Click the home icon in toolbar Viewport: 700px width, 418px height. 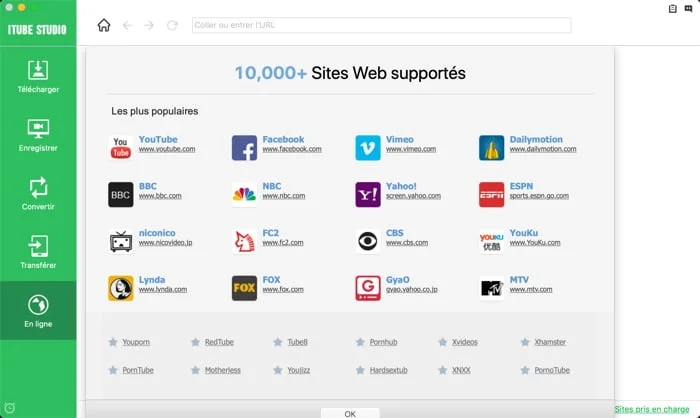(104, 25)
